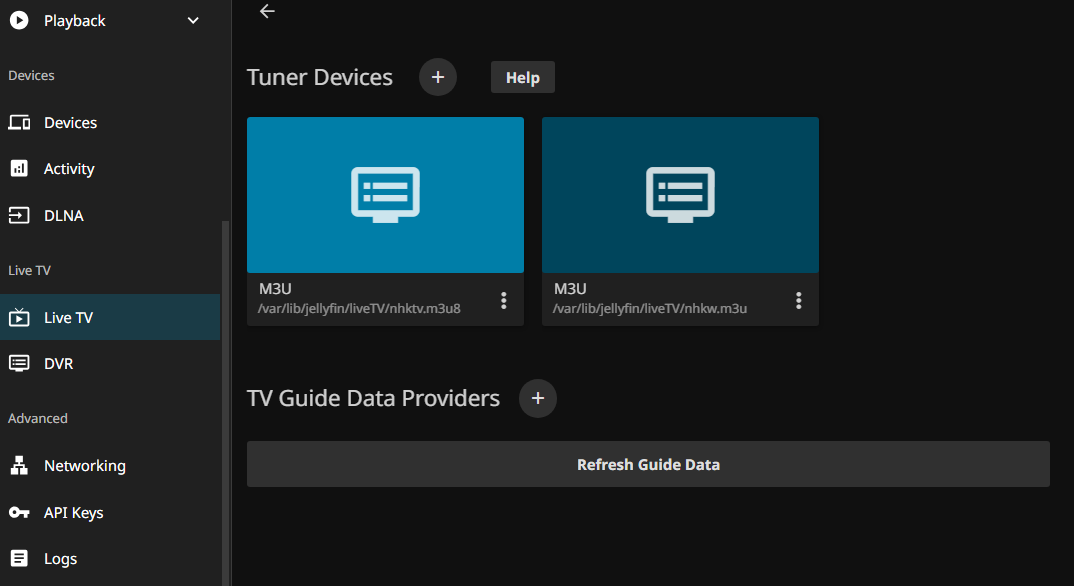Click the Devices sidebar icon
The width and height of the screenshot is (1074, 586).
19,123
